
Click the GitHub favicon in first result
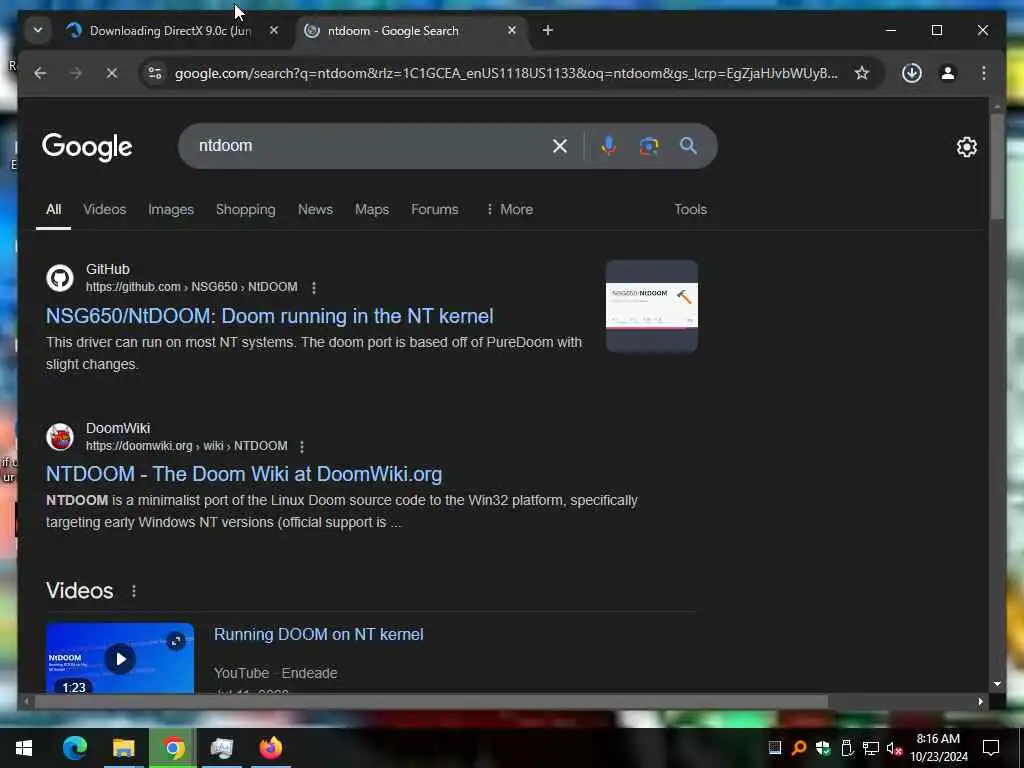[x=60, y=278]
